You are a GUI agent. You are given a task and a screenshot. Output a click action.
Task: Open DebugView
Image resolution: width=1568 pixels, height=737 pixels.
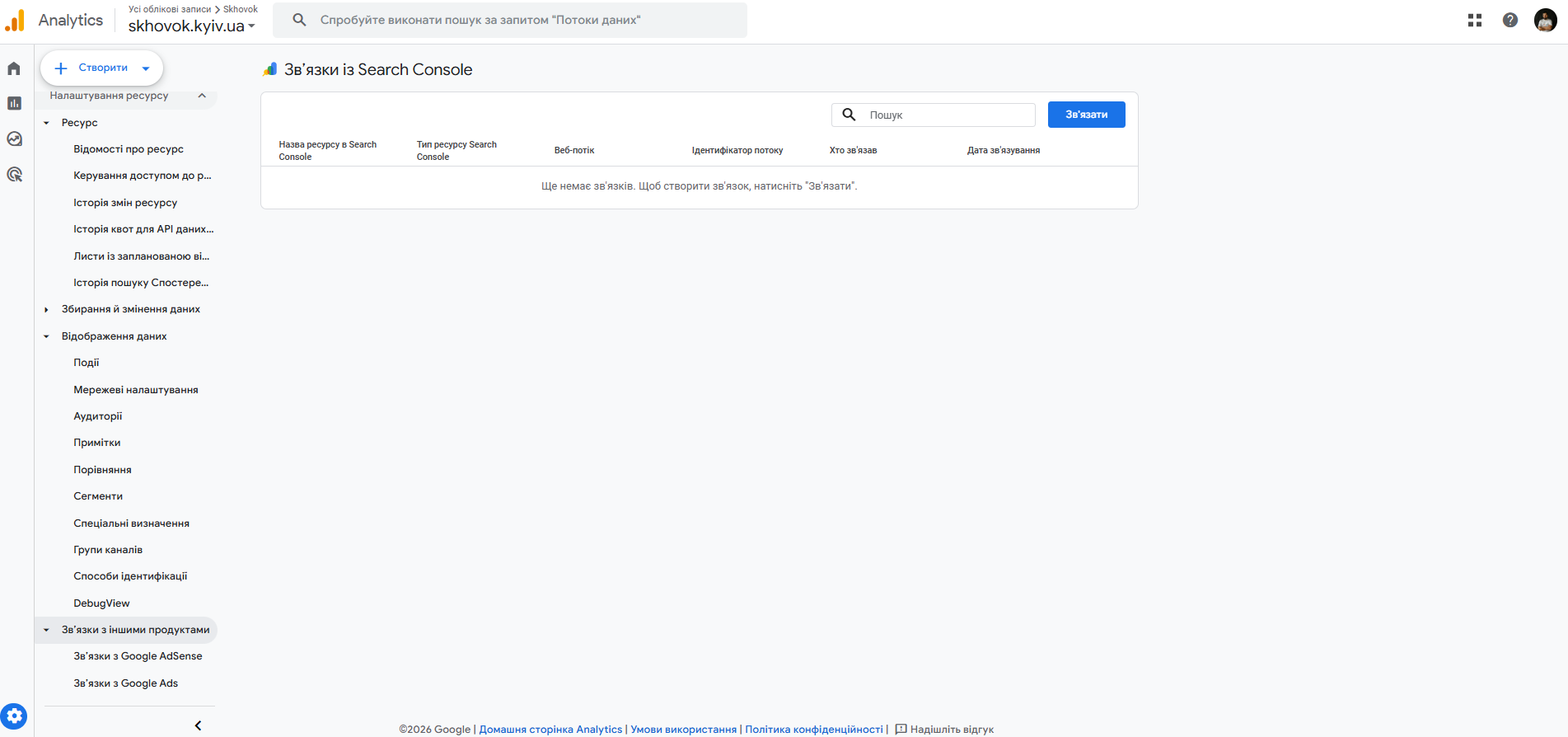click(x=101, y=603)
